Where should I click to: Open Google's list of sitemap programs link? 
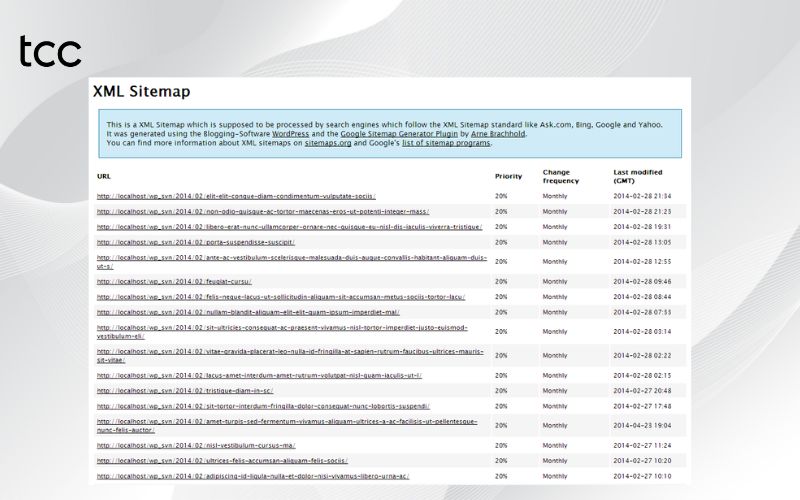(446, 143)
